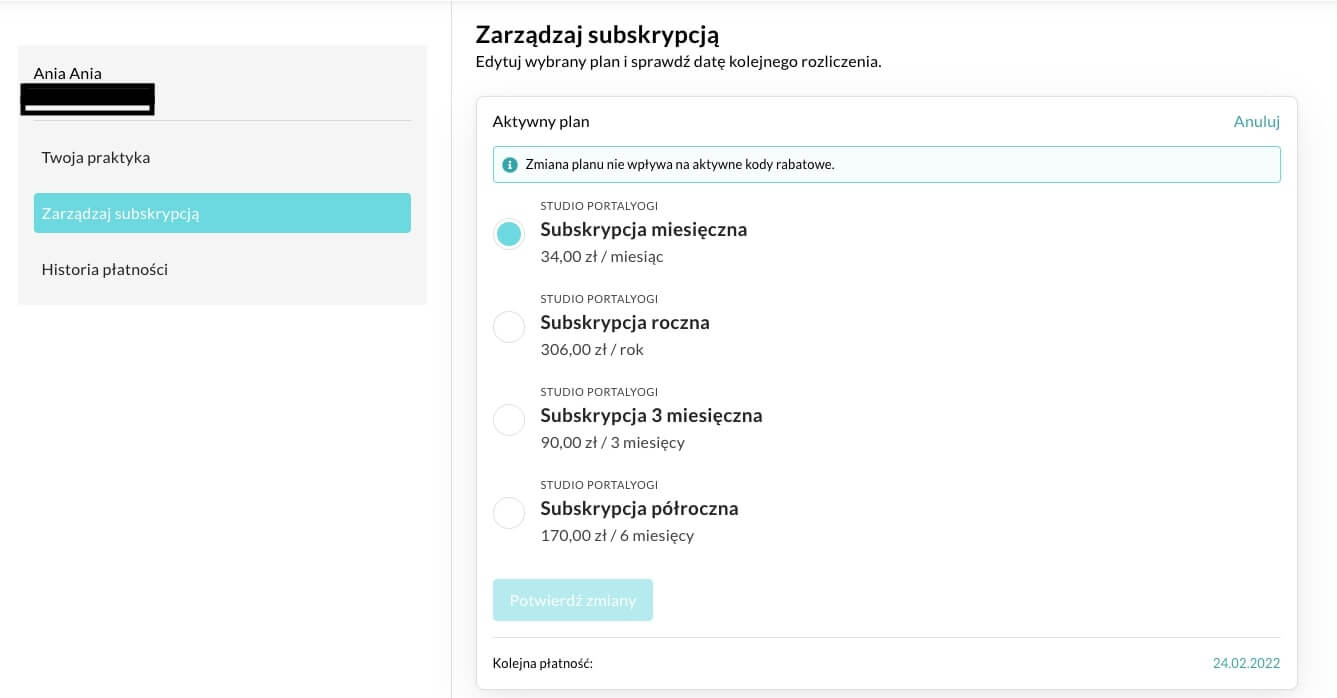Click the Subskrypcja roczna plan title text
This screenshot has height=698, width=1337.
(625, 323)
